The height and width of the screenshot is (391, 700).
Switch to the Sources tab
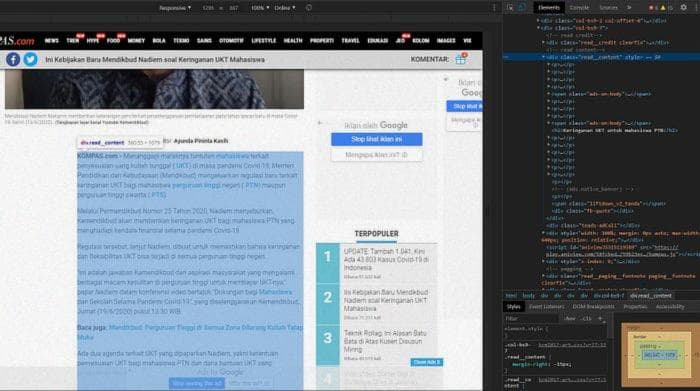coord(608,8)
